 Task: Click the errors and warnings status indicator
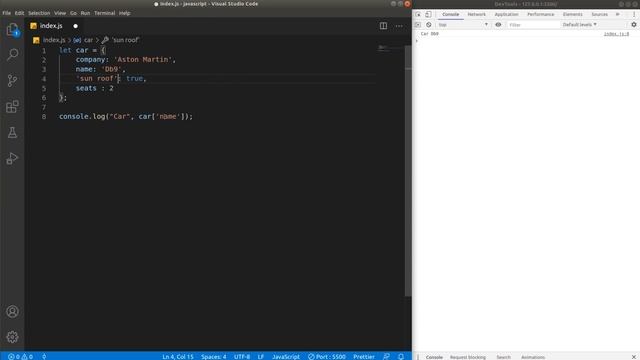pyautogui.click(x=20, y=356)
